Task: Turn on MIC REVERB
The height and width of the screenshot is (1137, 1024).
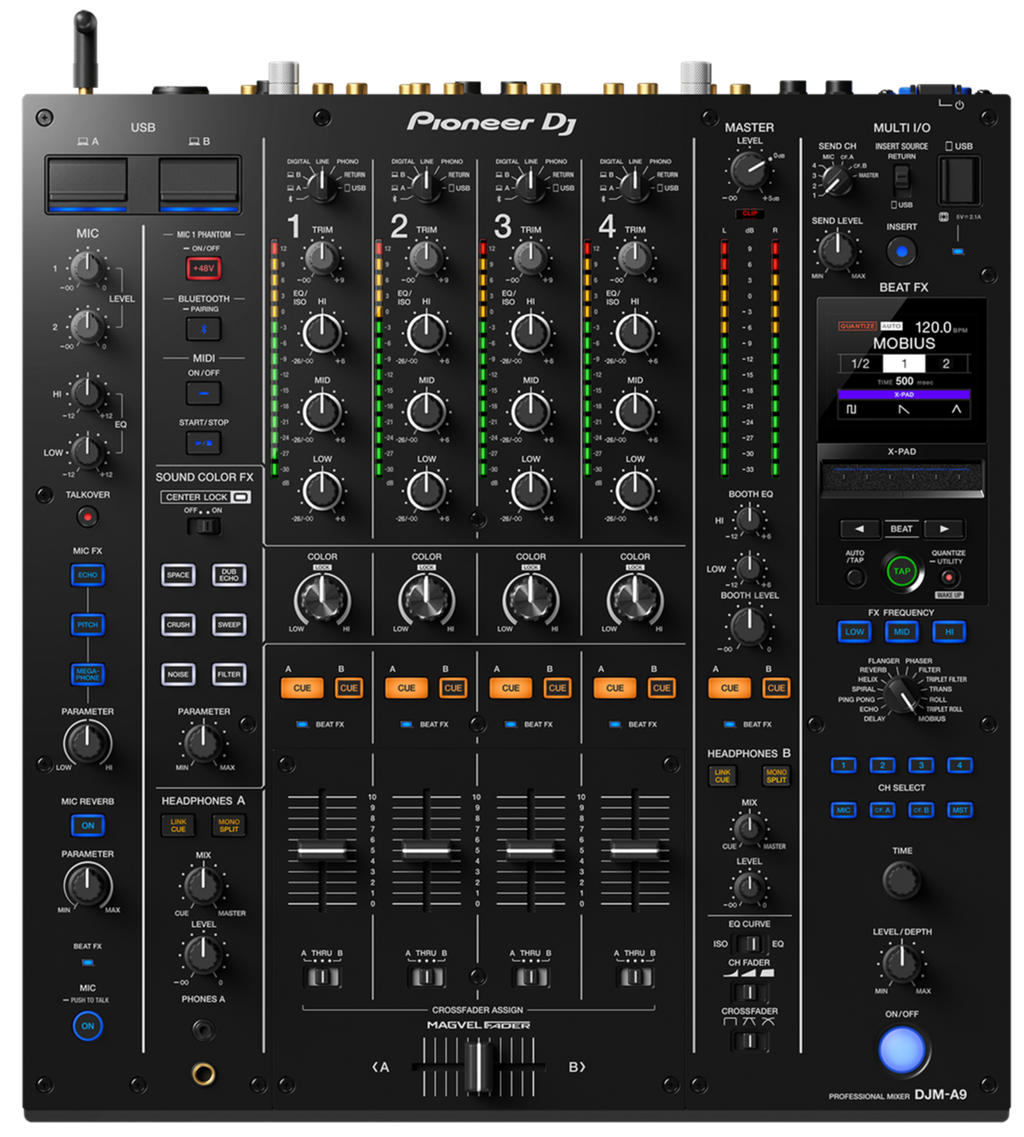Action: pos(88,825)
